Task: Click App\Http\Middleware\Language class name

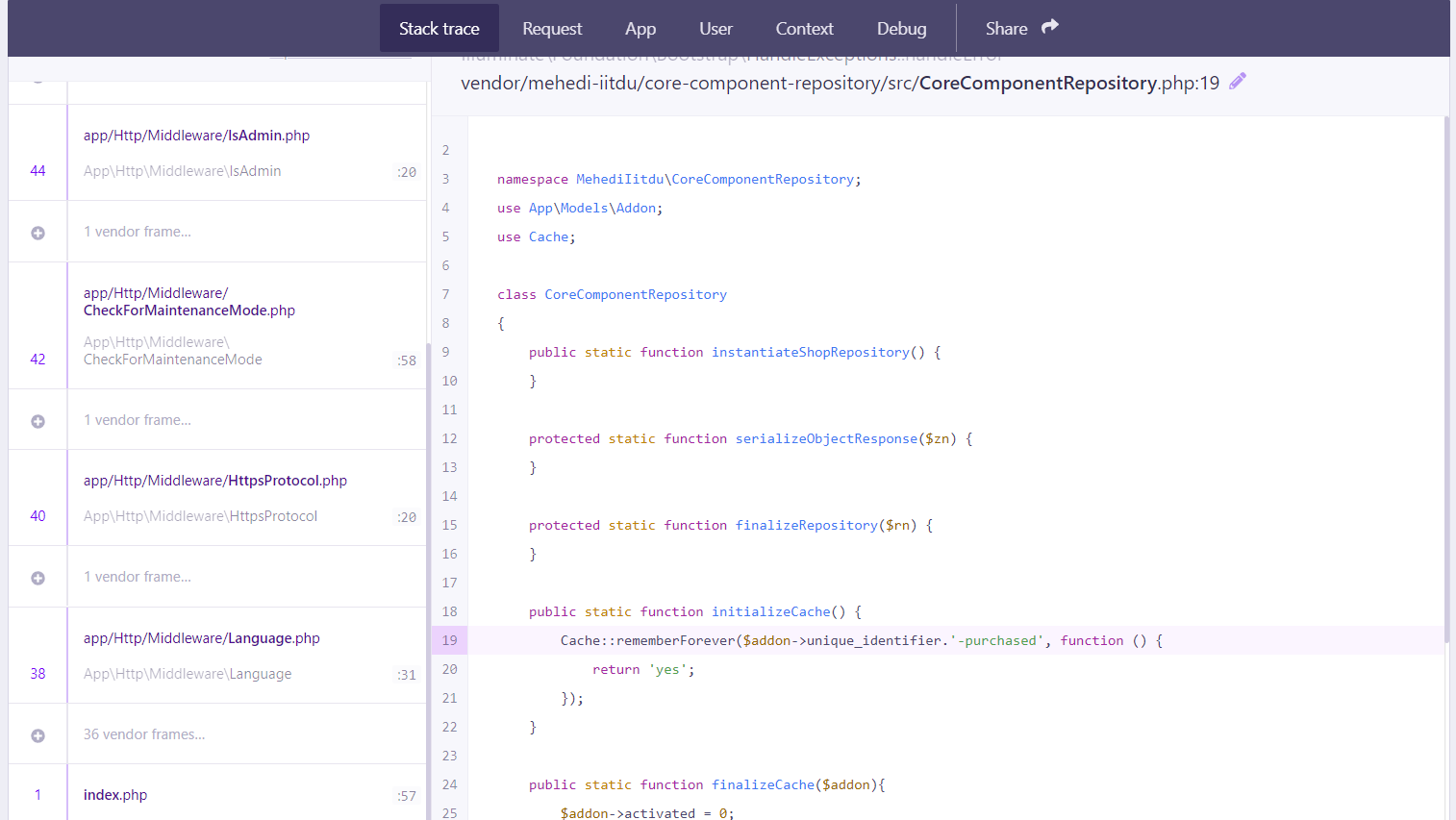Action: point(188,674)
